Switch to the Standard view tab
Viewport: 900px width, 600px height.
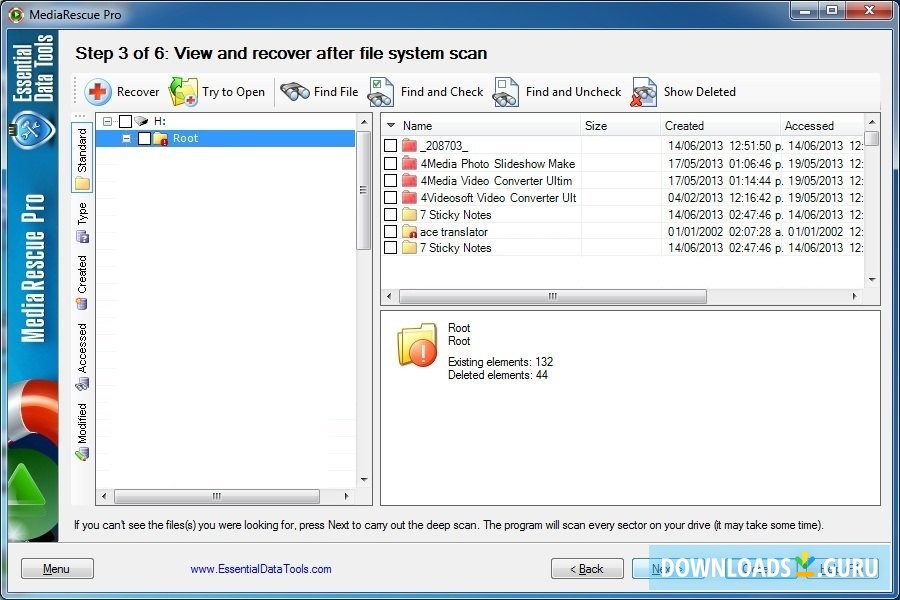tap(82, 157)
